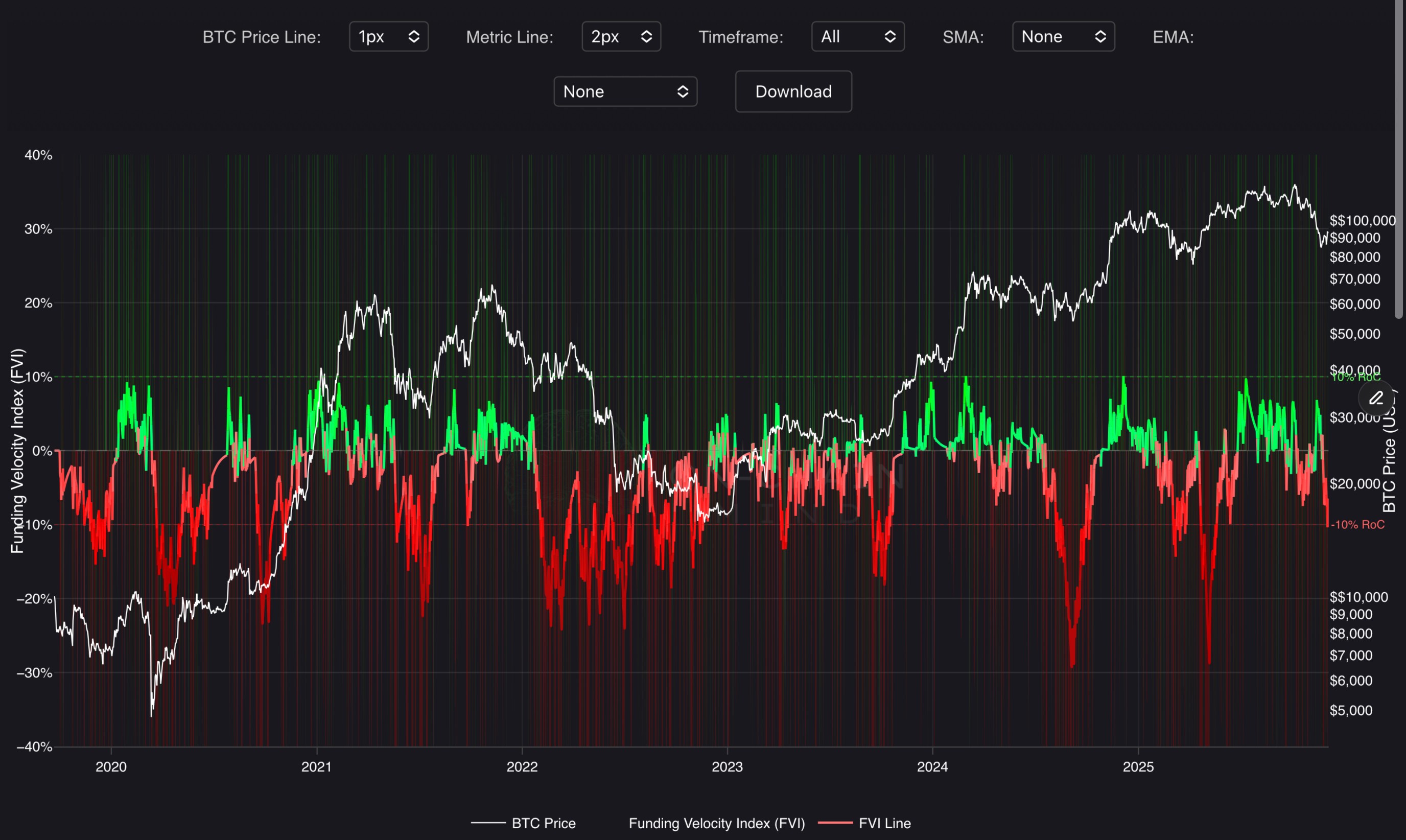Toggle the BTC Price legend label

coord(543,823)
